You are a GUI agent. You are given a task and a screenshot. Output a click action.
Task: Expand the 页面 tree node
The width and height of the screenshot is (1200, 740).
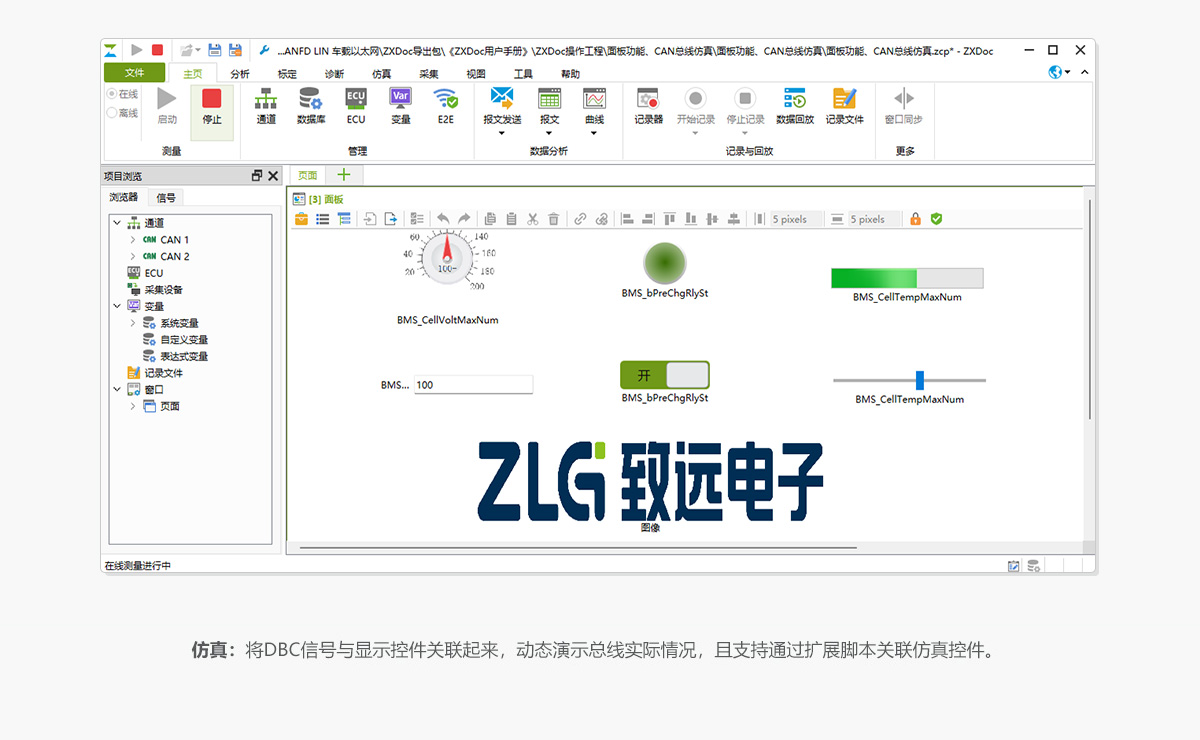133,406
